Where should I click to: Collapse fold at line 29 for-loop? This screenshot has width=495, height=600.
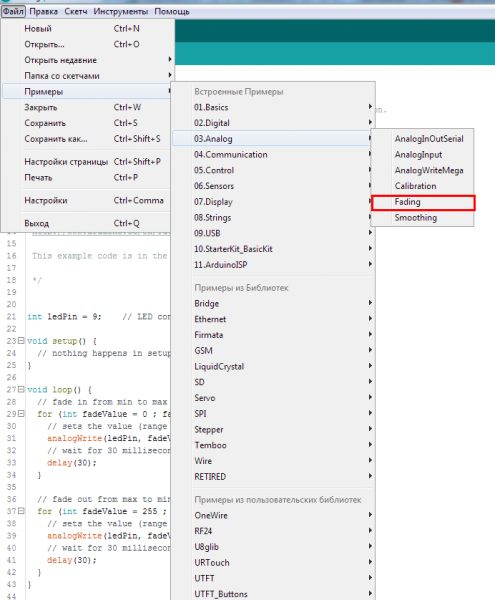pos(21,414)
